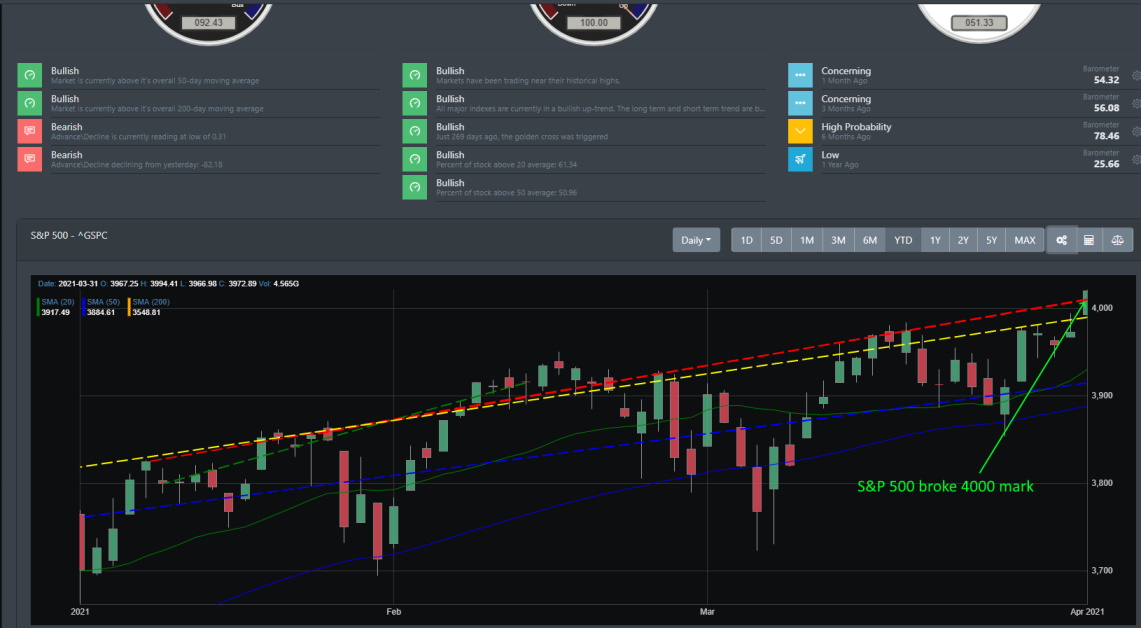Click the blue dots icon for Concerning 3 Months Ago
Screen dimensions: 1141x628
(x=800, y=103)
